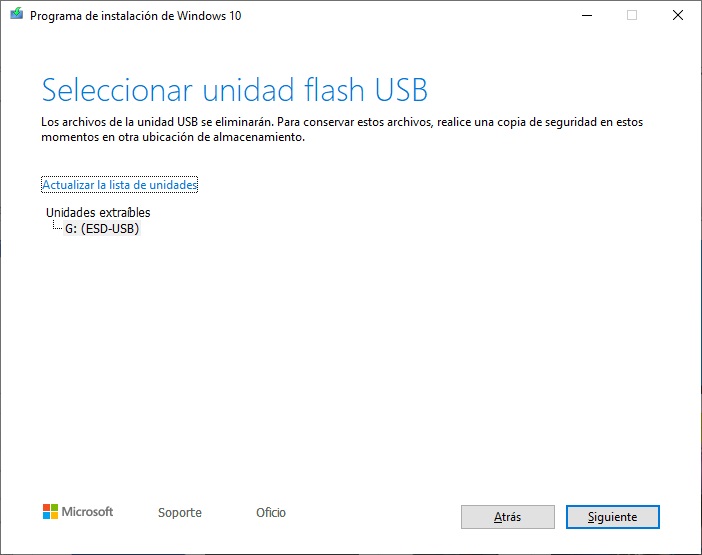The width and height of the screenshot is (702, 555).
Task: Refresh via Actualizar la lista de unidades
Action: click(x=120, y=185)
